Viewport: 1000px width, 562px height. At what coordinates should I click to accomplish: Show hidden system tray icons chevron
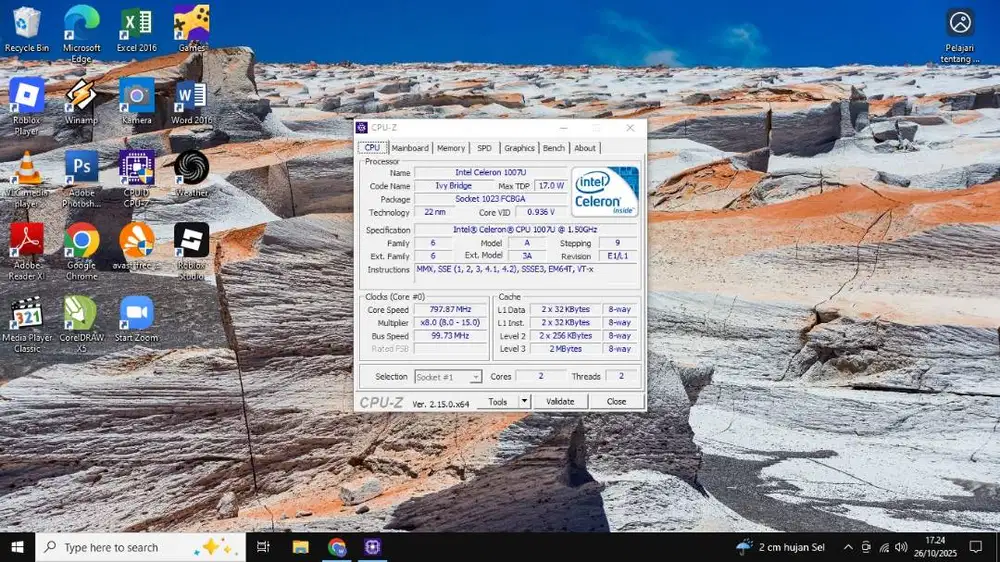848,547
